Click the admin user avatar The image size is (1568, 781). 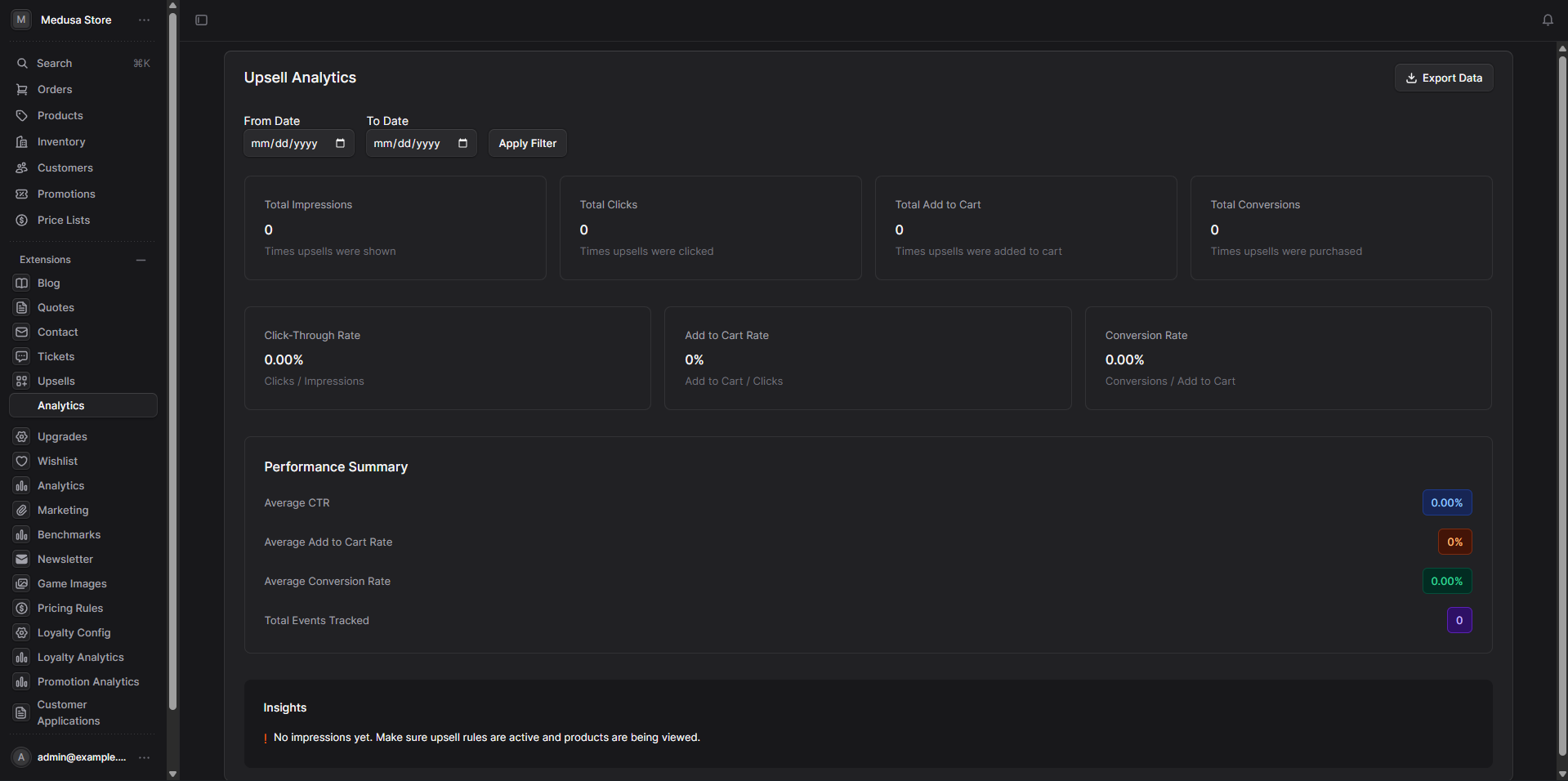tap(21, 757)
